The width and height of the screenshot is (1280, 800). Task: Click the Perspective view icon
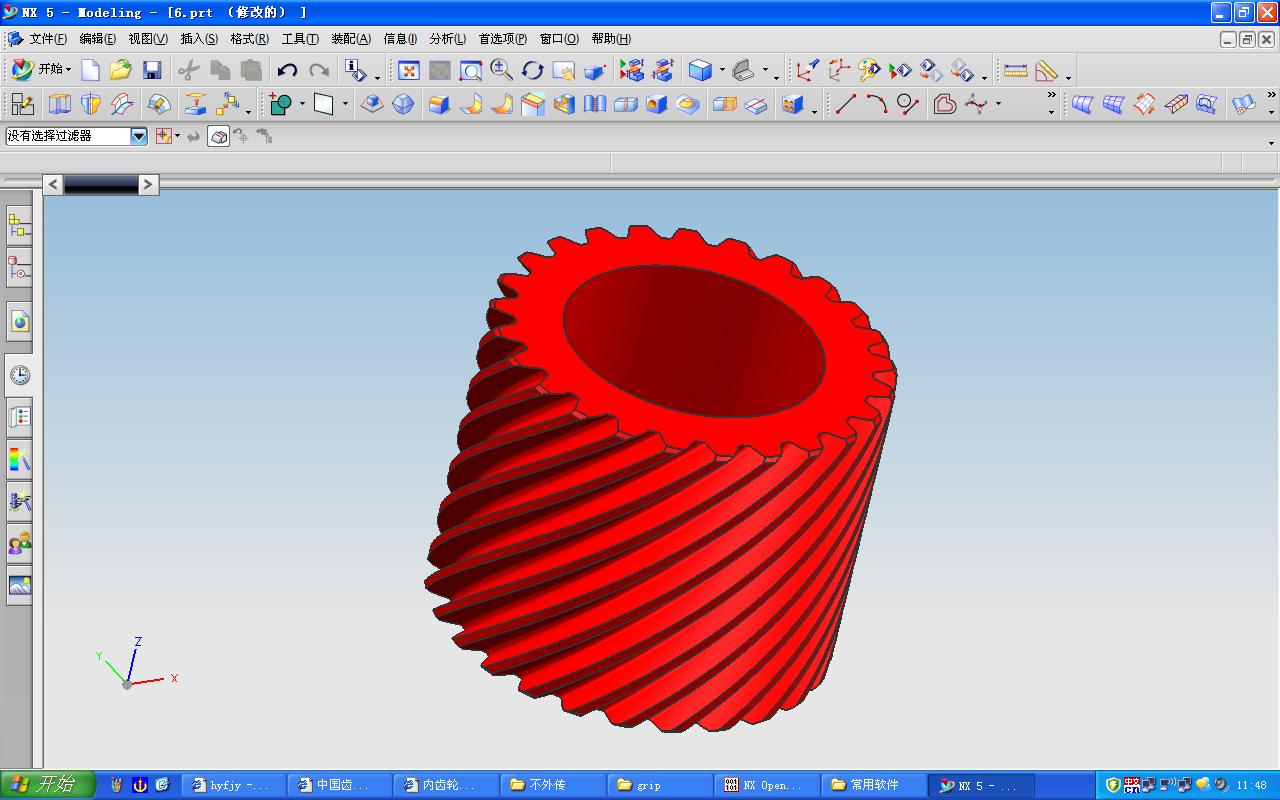click(x=595, y=70)
